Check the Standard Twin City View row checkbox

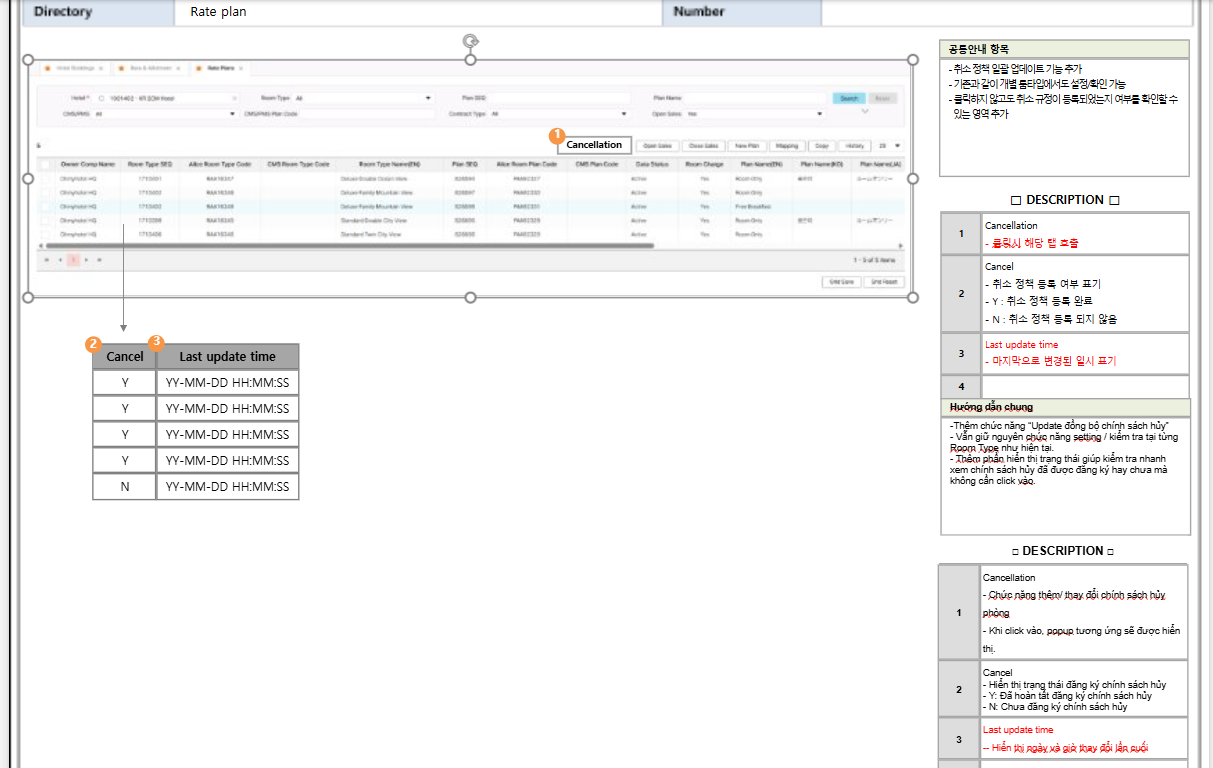coord(45,234)
